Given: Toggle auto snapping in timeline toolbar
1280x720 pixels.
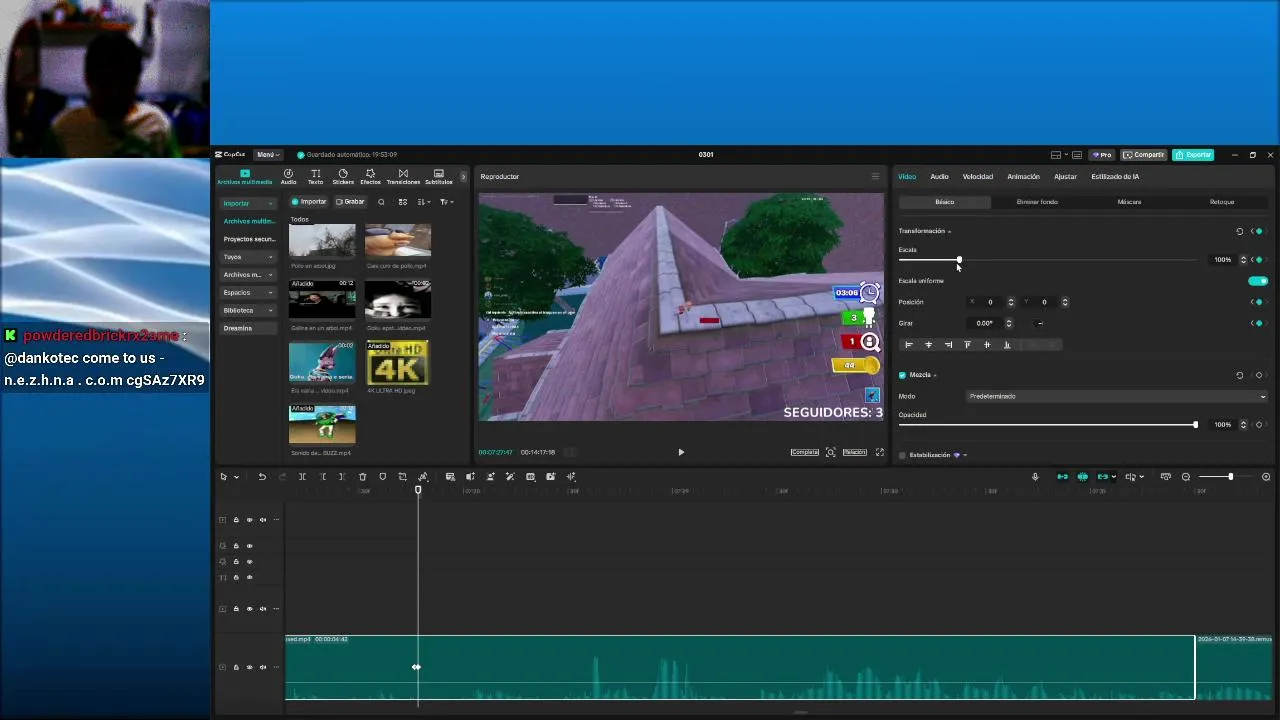Looking at the screenshot, I should click(1082, 477).
